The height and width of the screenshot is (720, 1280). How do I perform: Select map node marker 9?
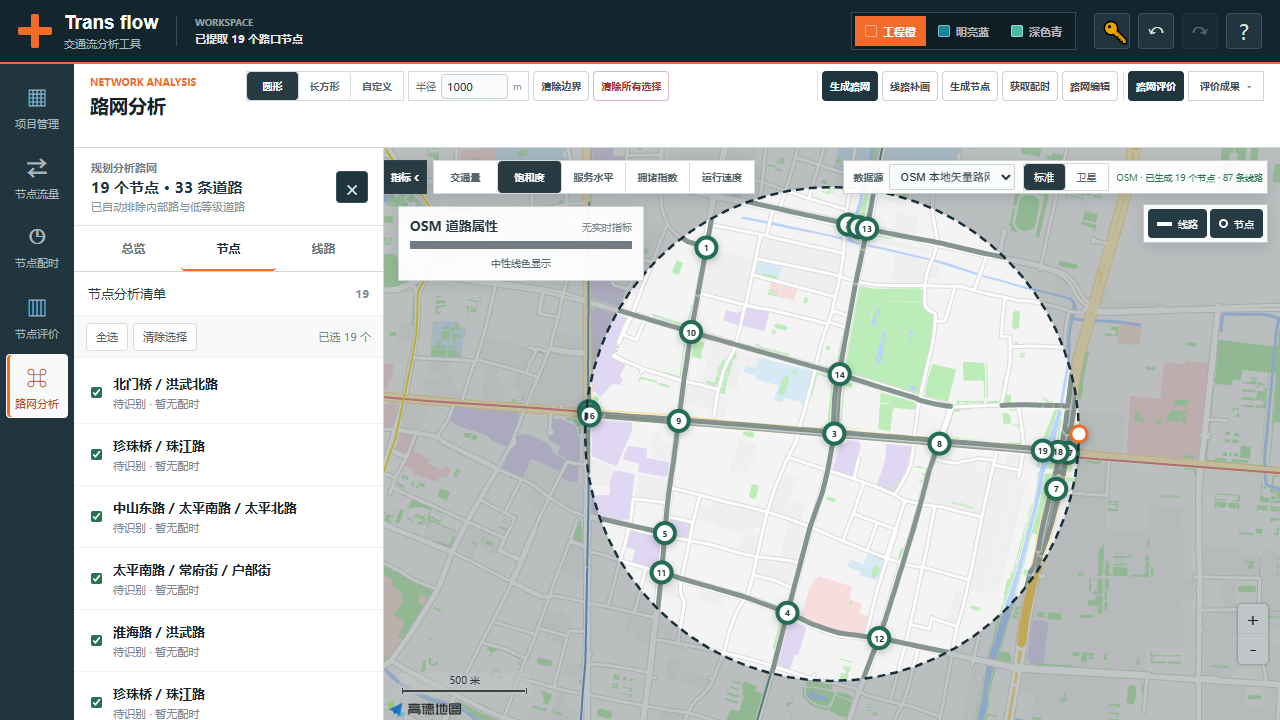(x=678, y=421)
